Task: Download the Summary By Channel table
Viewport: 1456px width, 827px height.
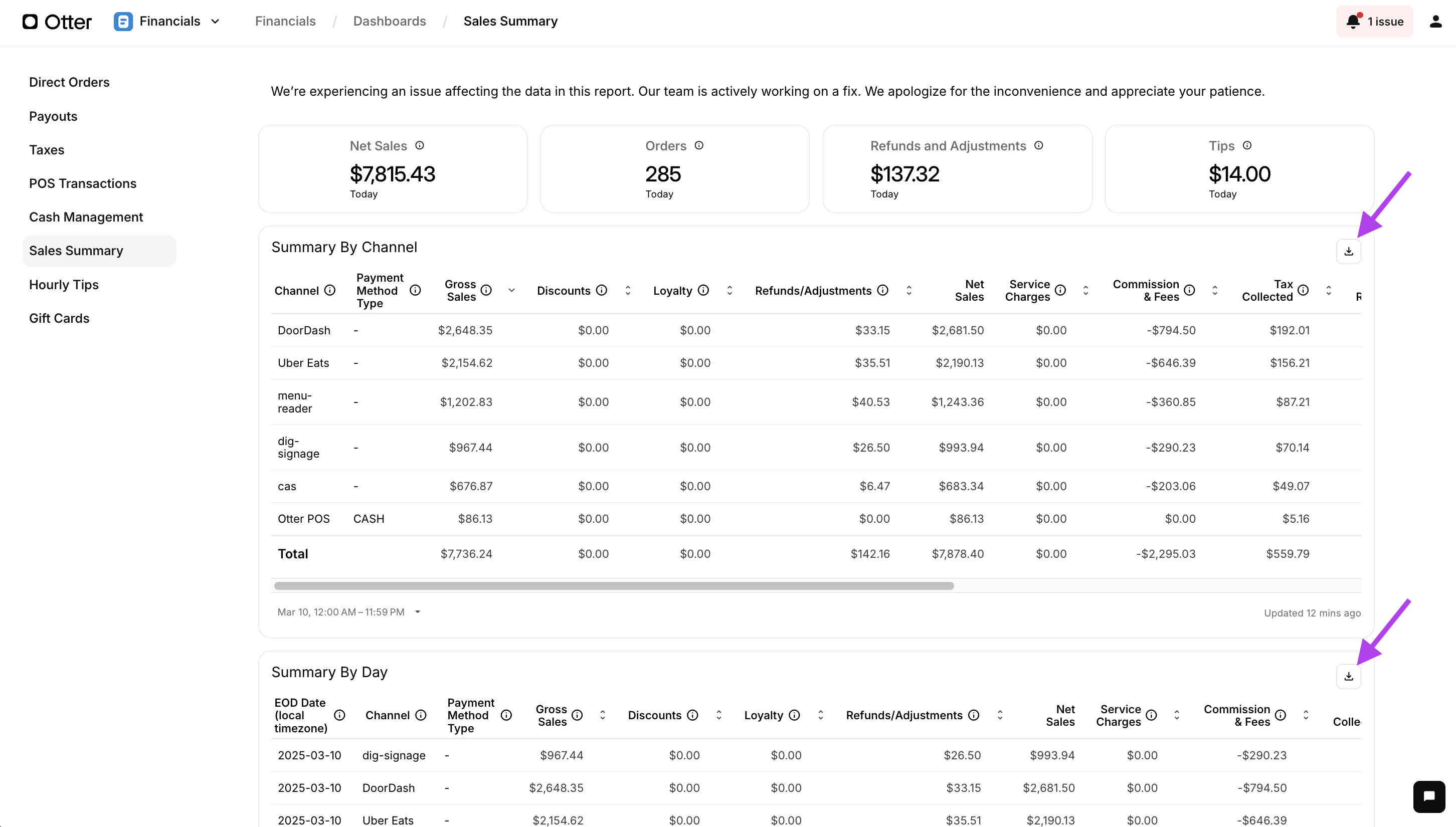Action: 1349,251
